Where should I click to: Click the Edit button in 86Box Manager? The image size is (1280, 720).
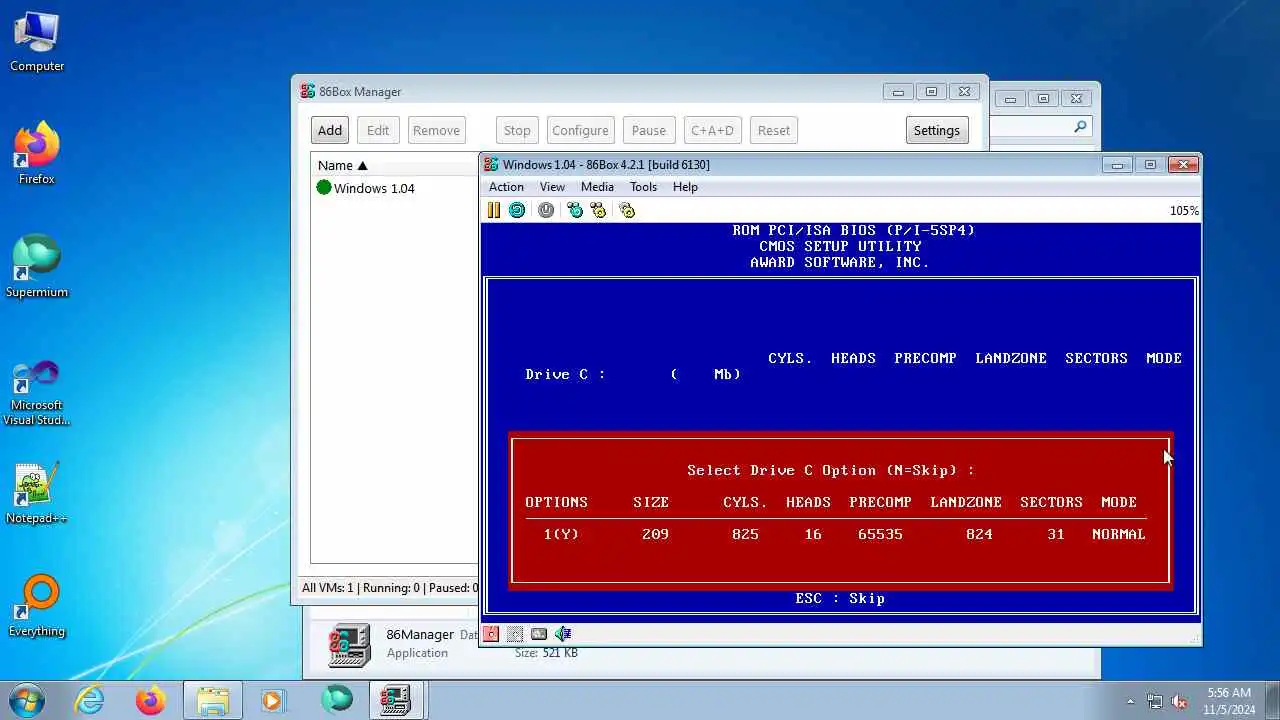tap(378, 130)
